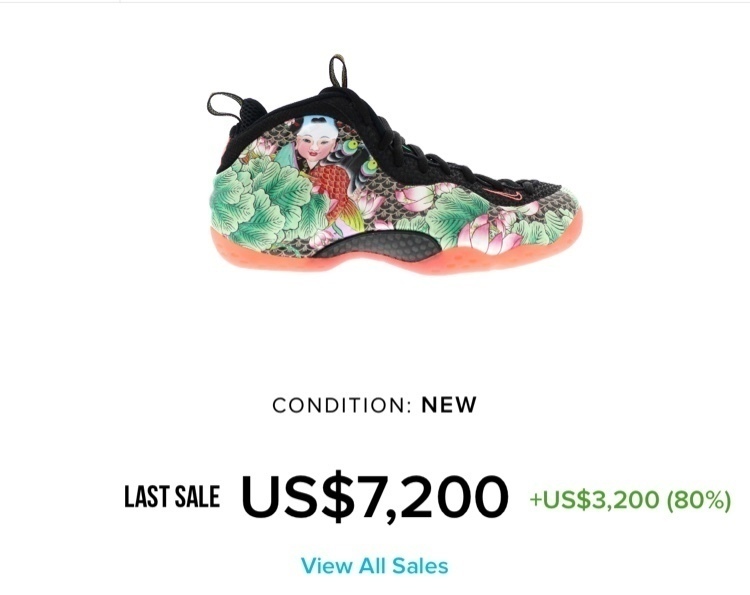Click the CONDITION: label text
The width and height of the screenshot is (750, 595).
342,406
